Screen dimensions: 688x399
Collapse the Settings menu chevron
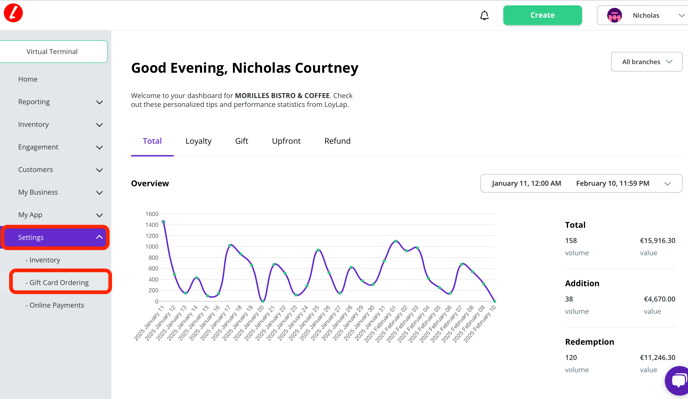click(x=100, y=237)
